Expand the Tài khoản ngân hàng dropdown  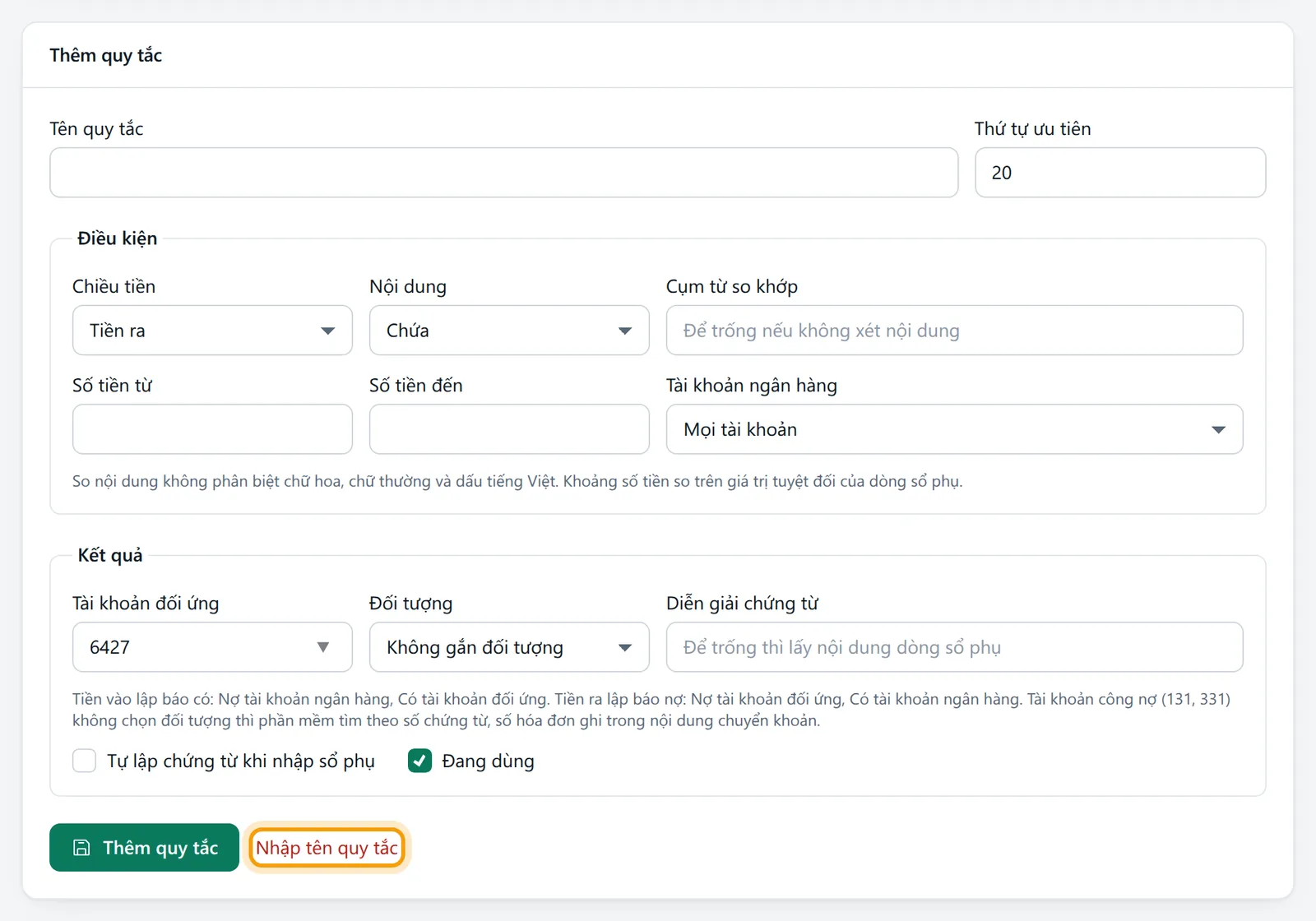[x=954, y=429]
